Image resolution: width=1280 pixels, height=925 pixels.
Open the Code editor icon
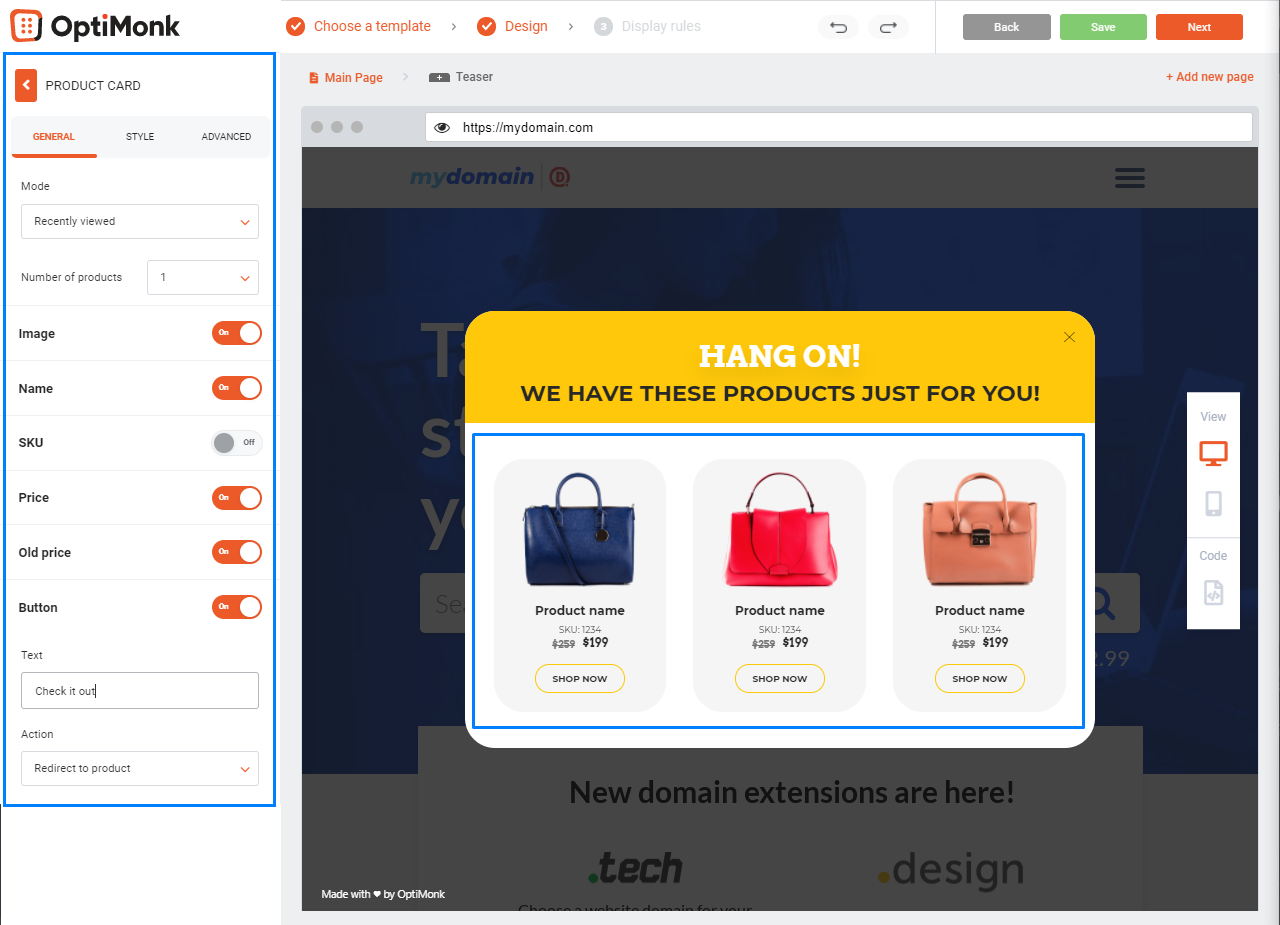[1213, 593]
